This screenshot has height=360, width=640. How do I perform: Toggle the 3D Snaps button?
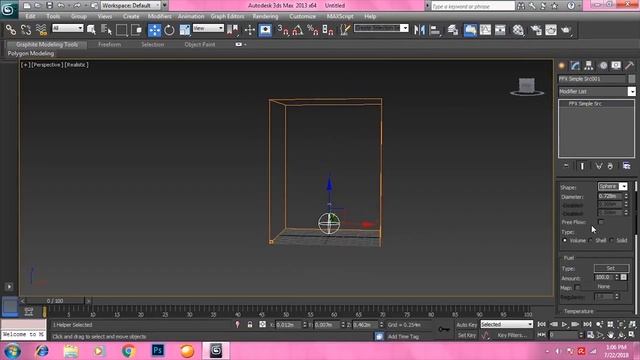[282, 30]
